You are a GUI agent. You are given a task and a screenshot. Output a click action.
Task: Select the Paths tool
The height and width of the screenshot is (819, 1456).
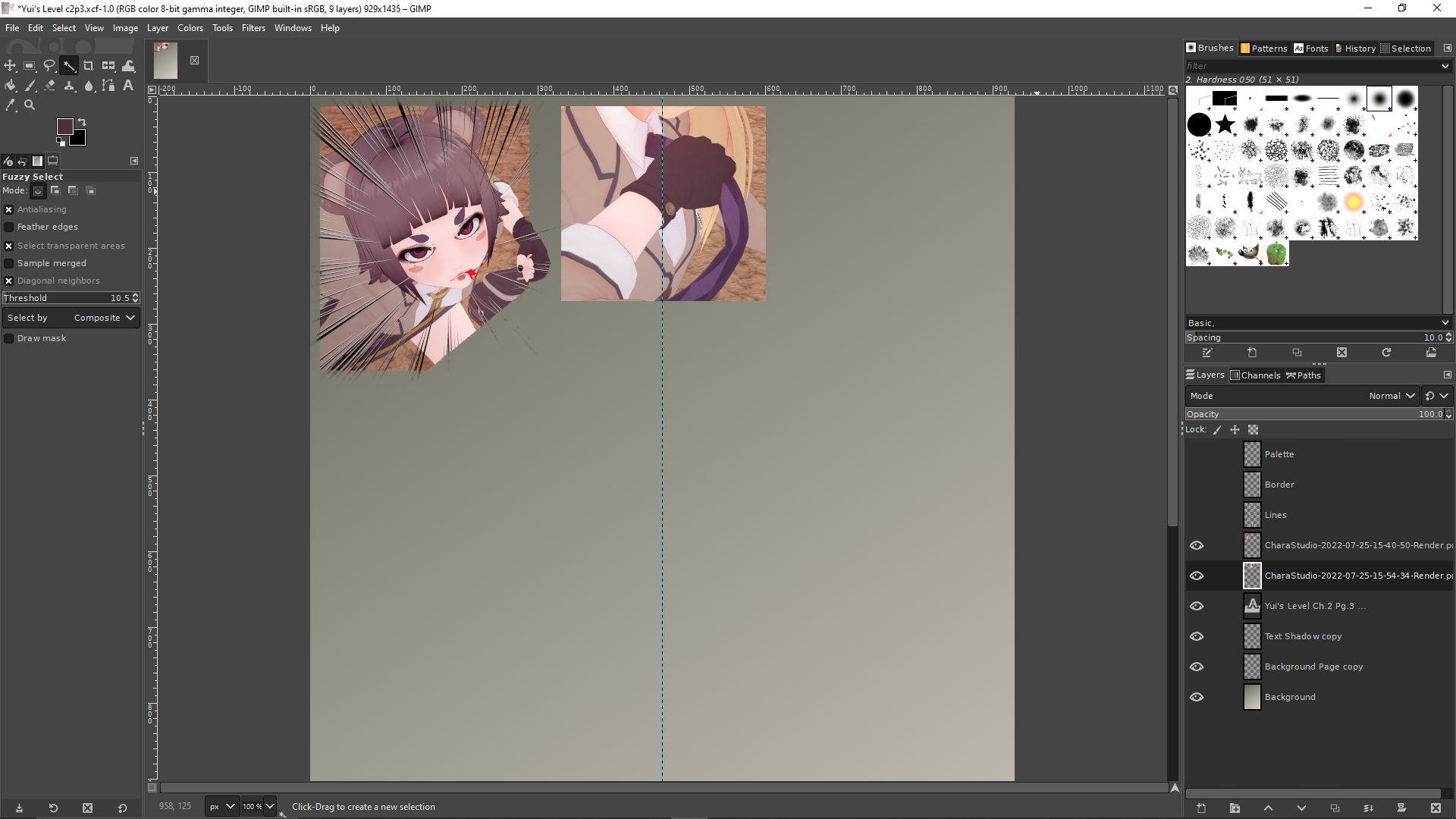(108, 86)
